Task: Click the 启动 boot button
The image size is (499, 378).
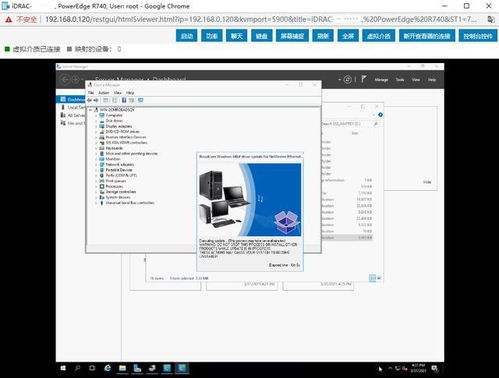Action: pos(187,36)
